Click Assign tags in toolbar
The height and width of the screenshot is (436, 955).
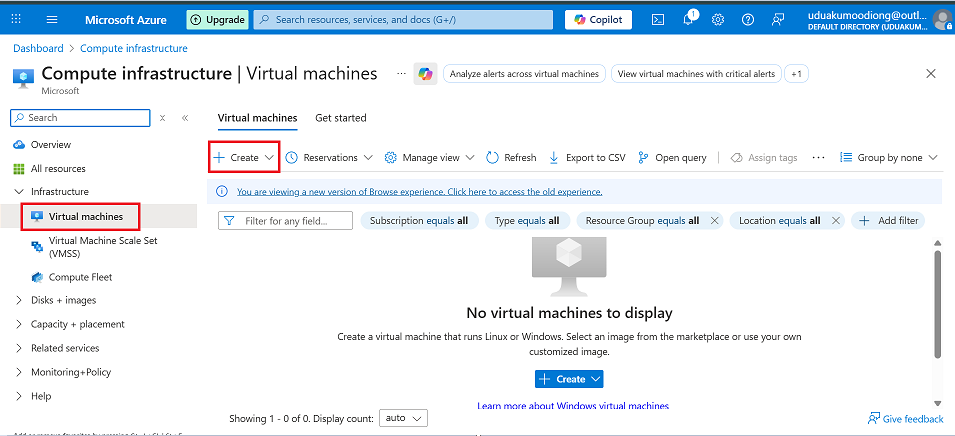click(x=764, y=158)
